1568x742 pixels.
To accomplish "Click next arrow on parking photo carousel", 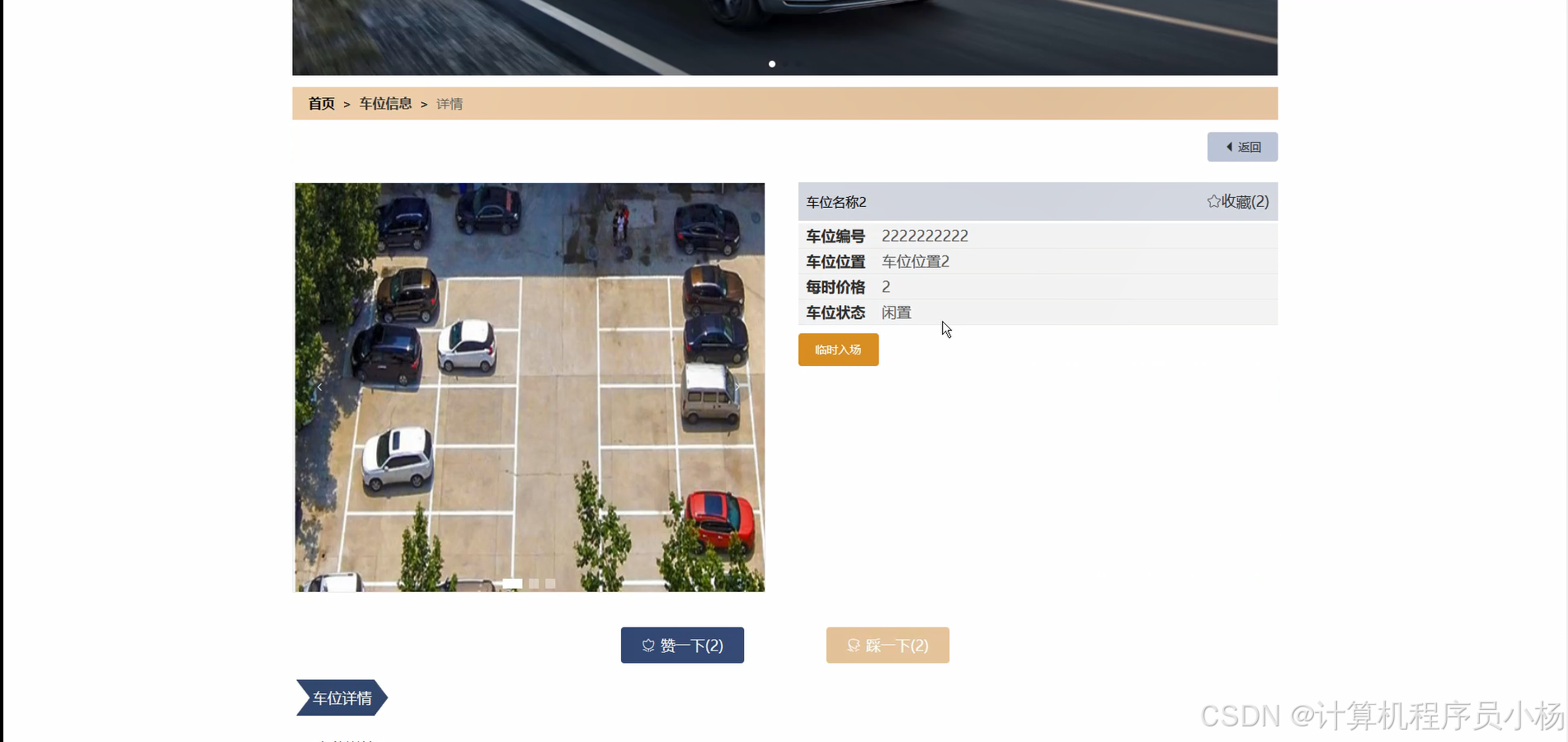I will [x=737, y=387].
